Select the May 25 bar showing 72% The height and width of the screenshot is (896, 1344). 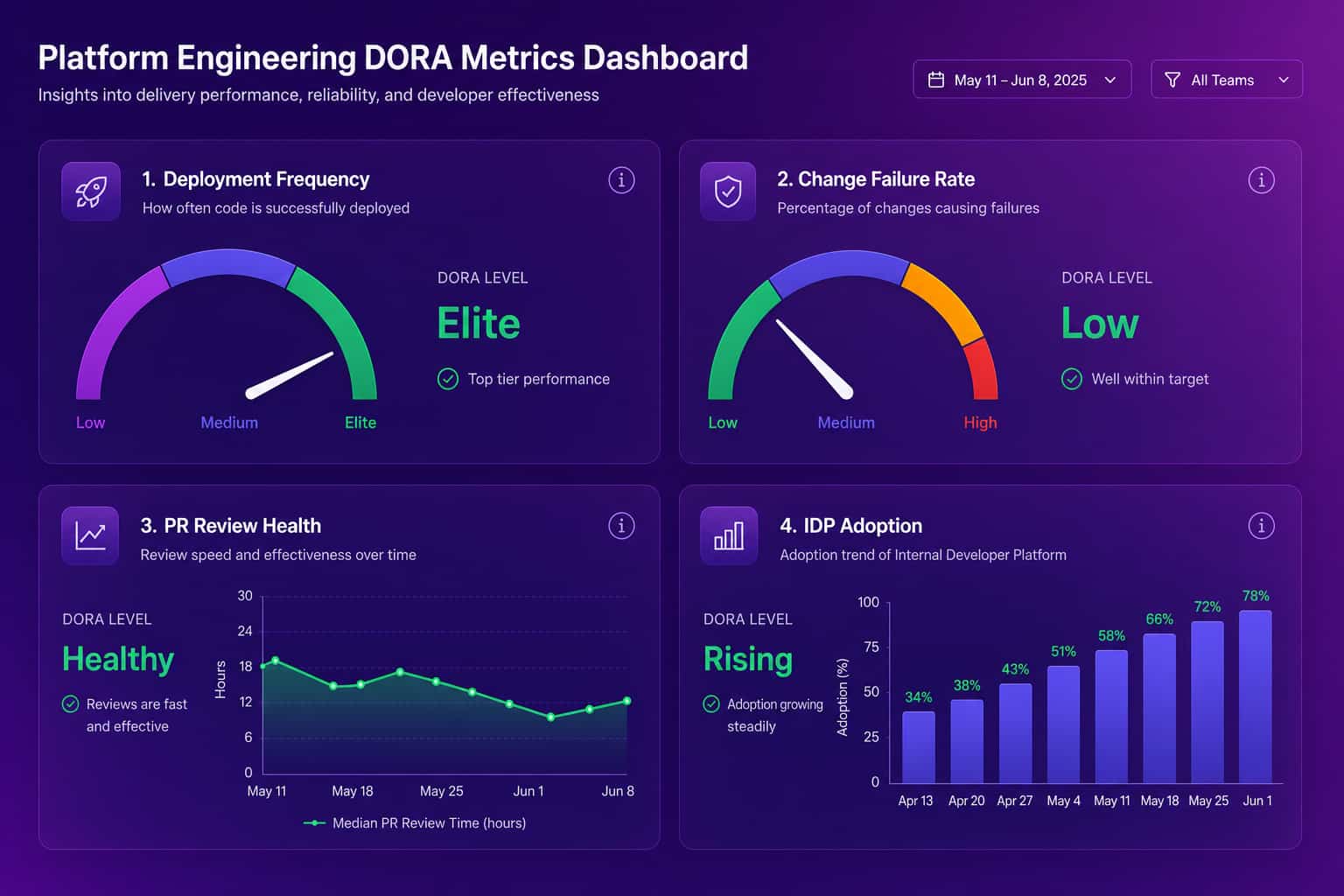[x=1207, y=702]
